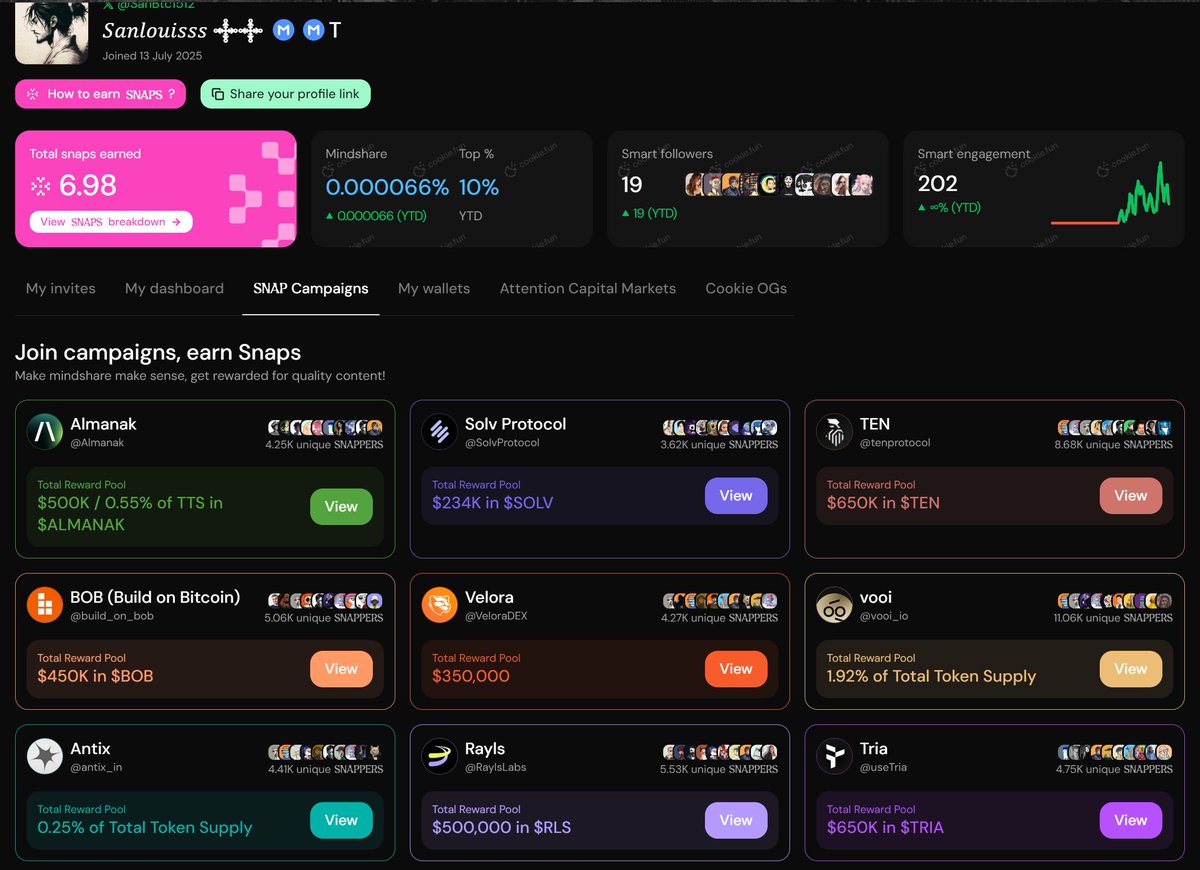This screenshot has height=870, width=1200.
Task: Click the TEN snapper avatars row
Action: pyautogui.click(x=1115, y=428)
